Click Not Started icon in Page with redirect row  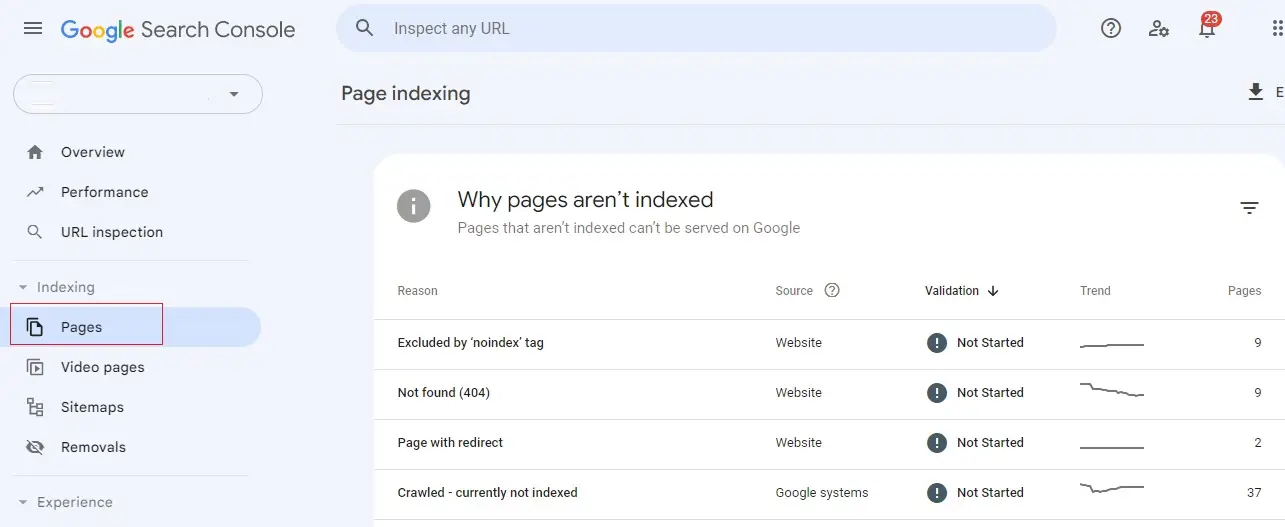(936, 443)
